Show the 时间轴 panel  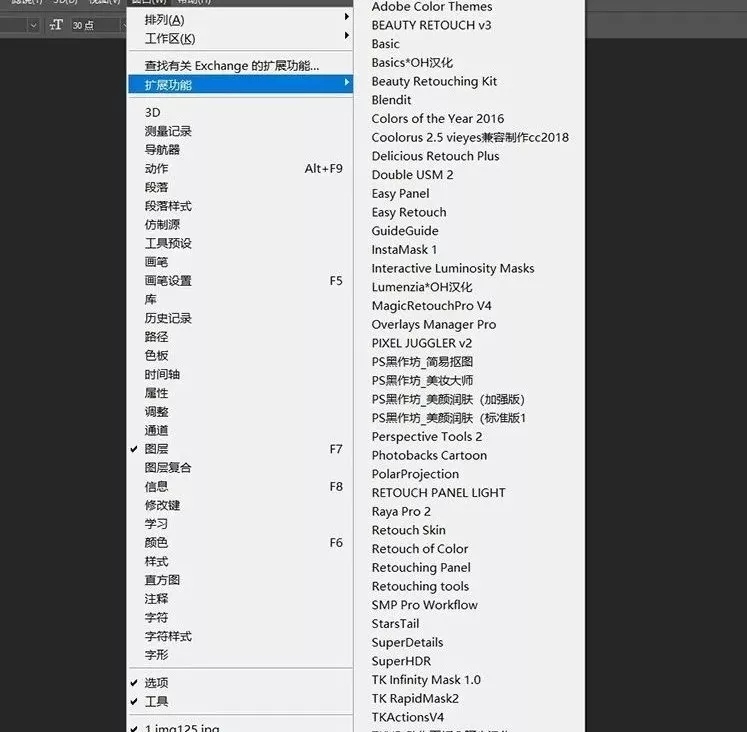tap(241, 374)
